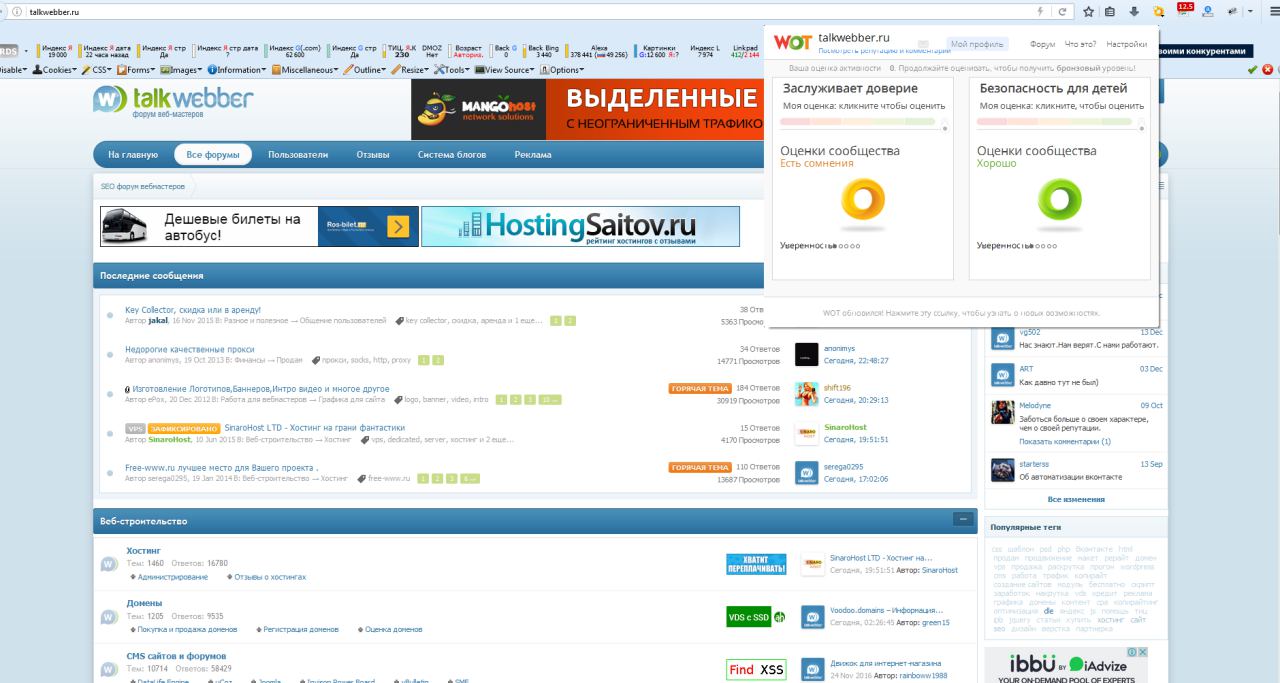Screen dimensions: 1280x683
Task: Open the downloads arrow icon
Action: click(x=1134, y=11)
